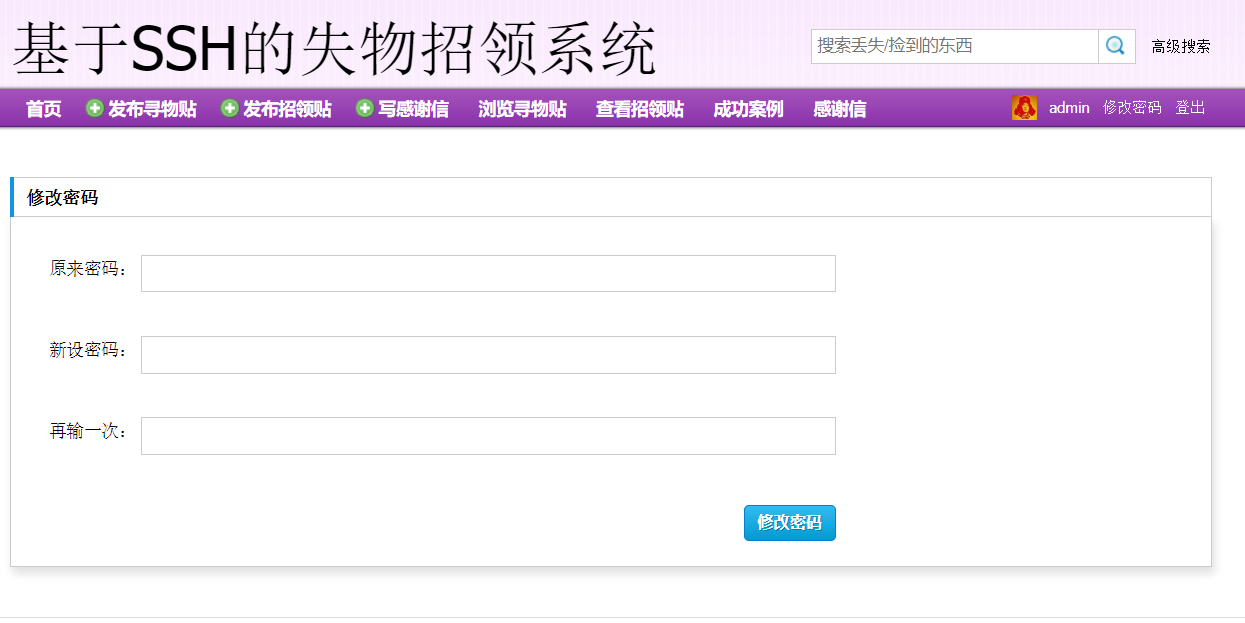The image size is (1245, 623).
Task: Click the admin avatar icon
Action: coord(1024,107)
